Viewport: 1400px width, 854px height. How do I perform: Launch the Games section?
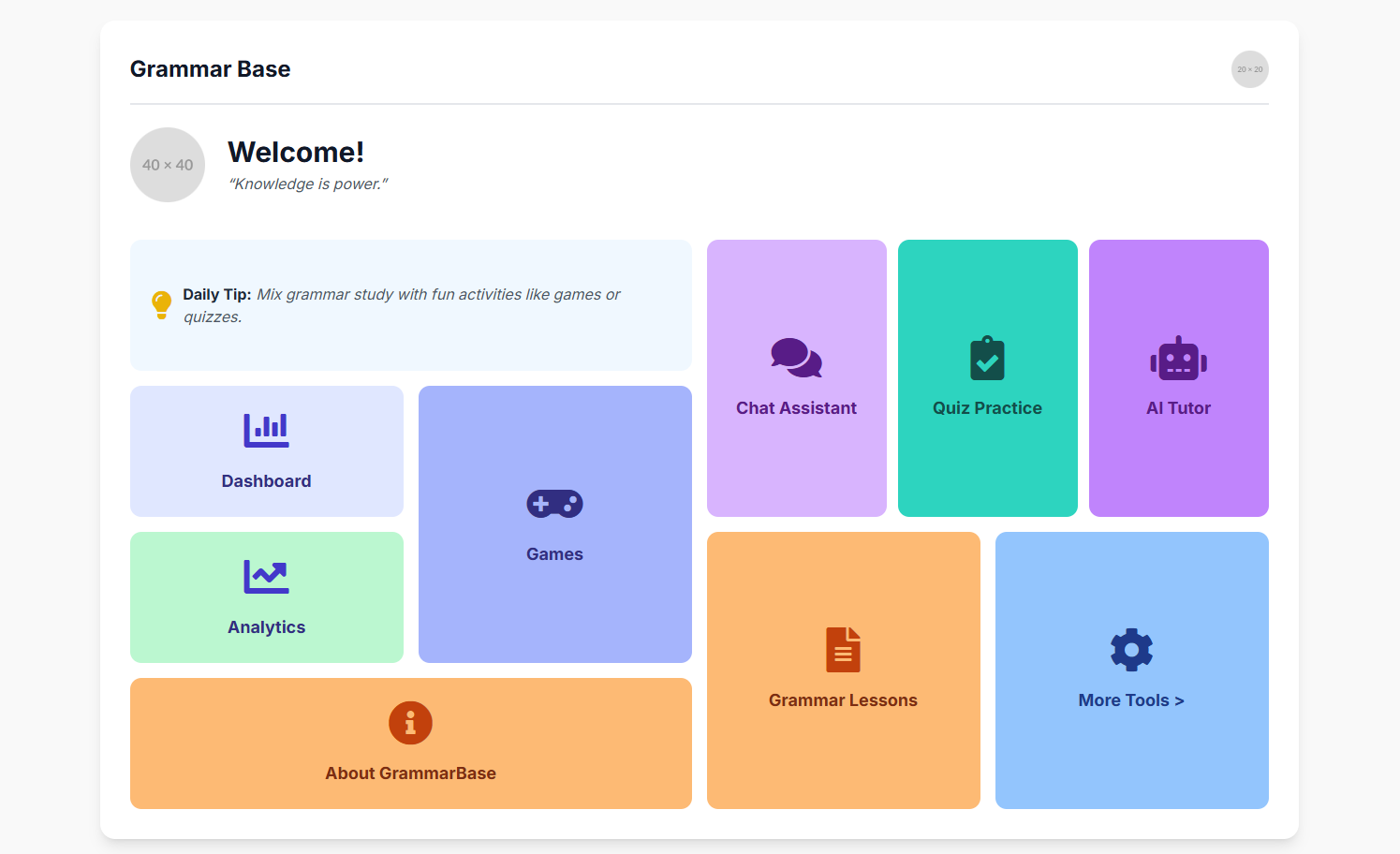(x=554, y=523)
